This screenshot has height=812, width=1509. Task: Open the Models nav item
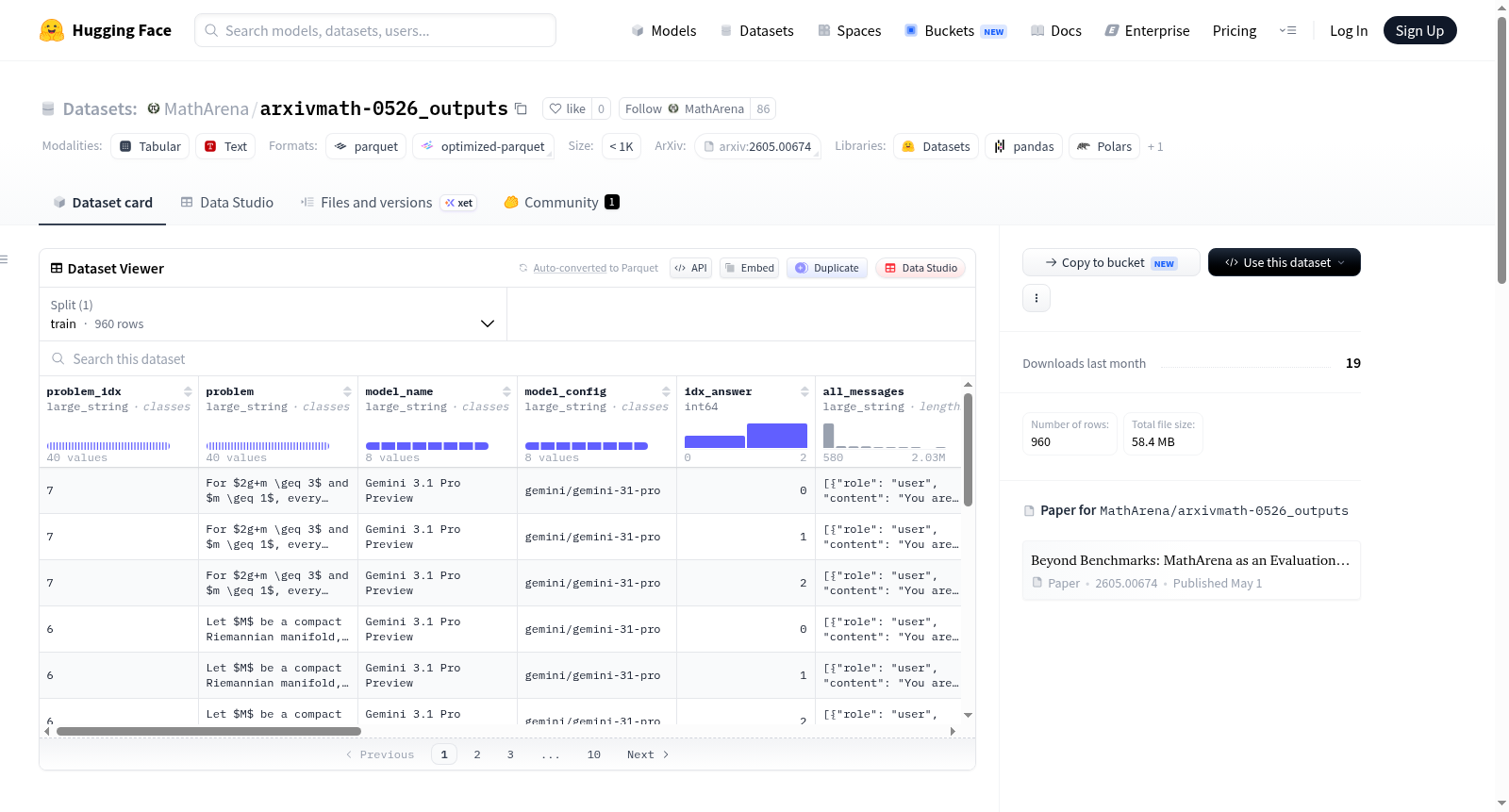pyautogui.click(x=664, y=30)
